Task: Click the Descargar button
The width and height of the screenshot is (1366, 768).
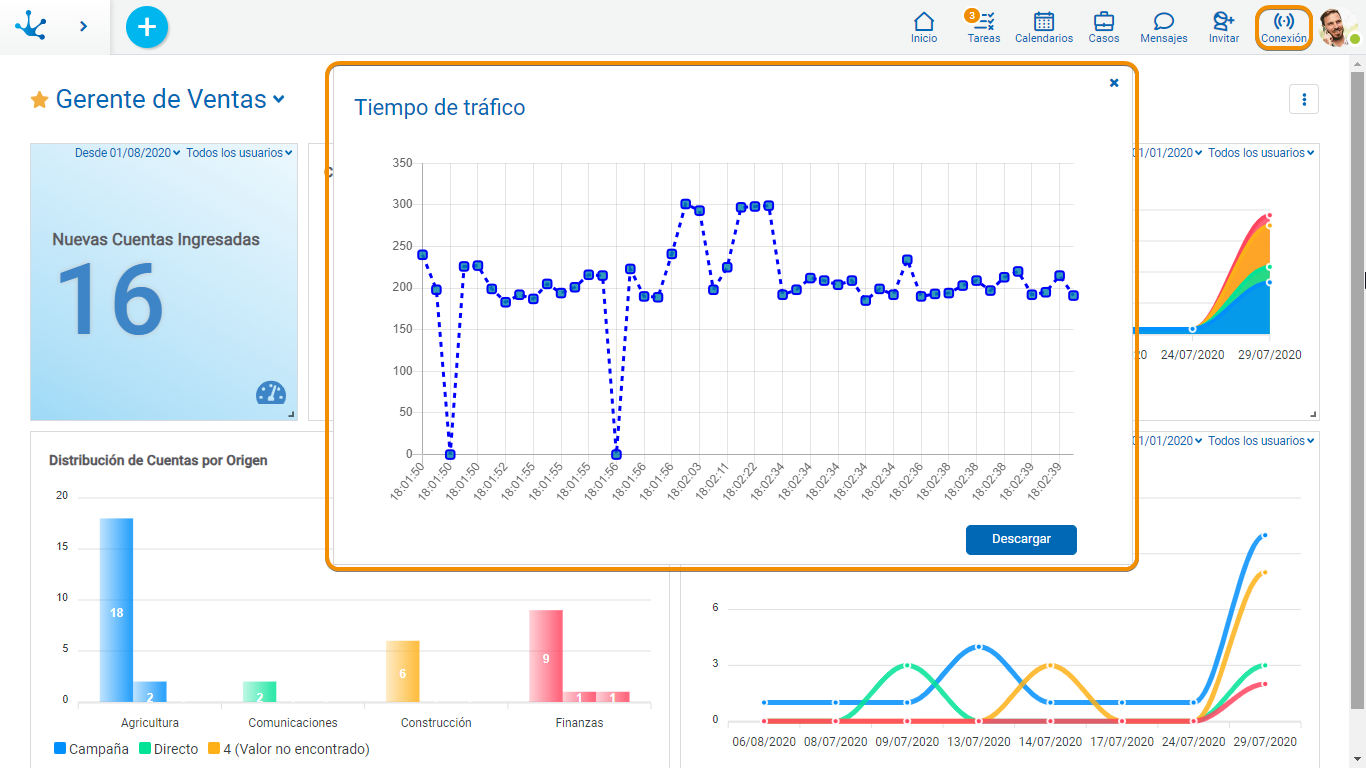Action: [x=1021, y=539]
